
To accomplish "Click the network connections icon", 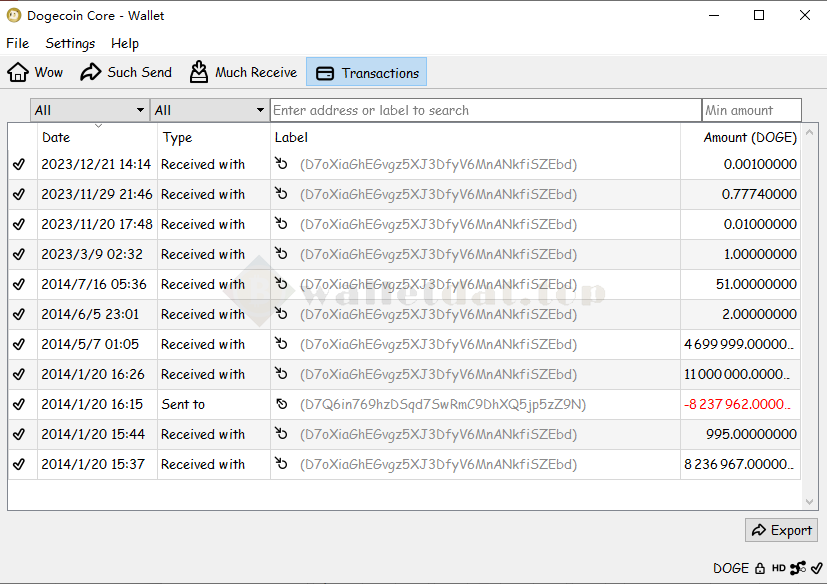I will click(x=798, y=568).
